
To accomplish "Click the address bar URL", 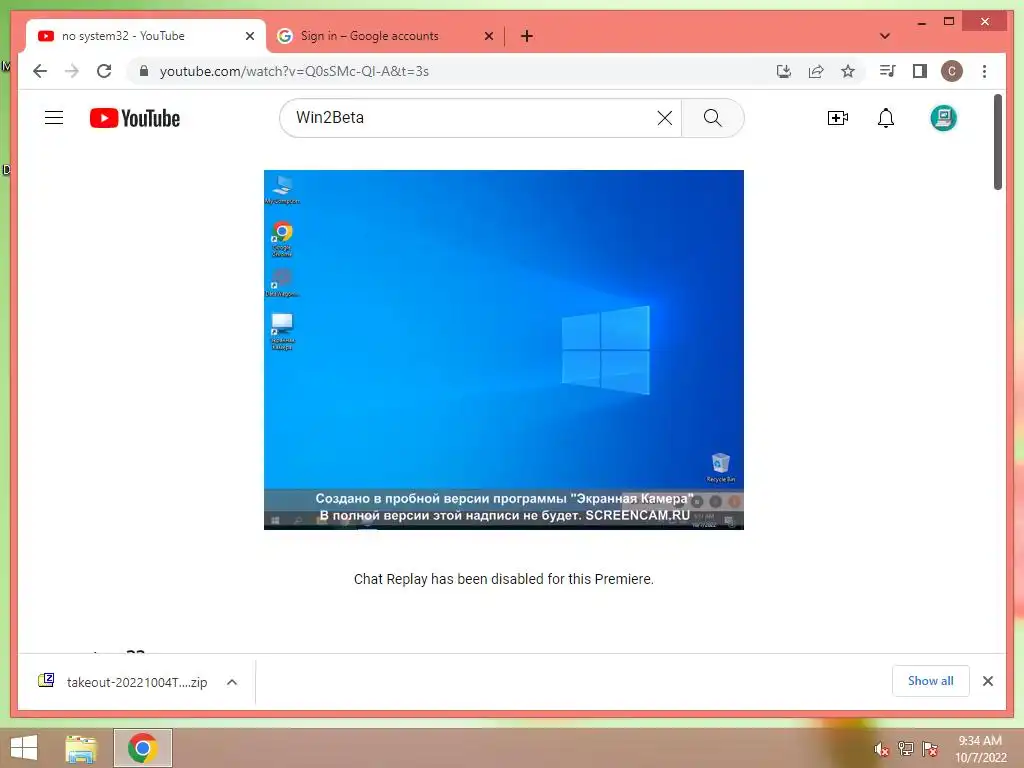I will pos(294,71).
